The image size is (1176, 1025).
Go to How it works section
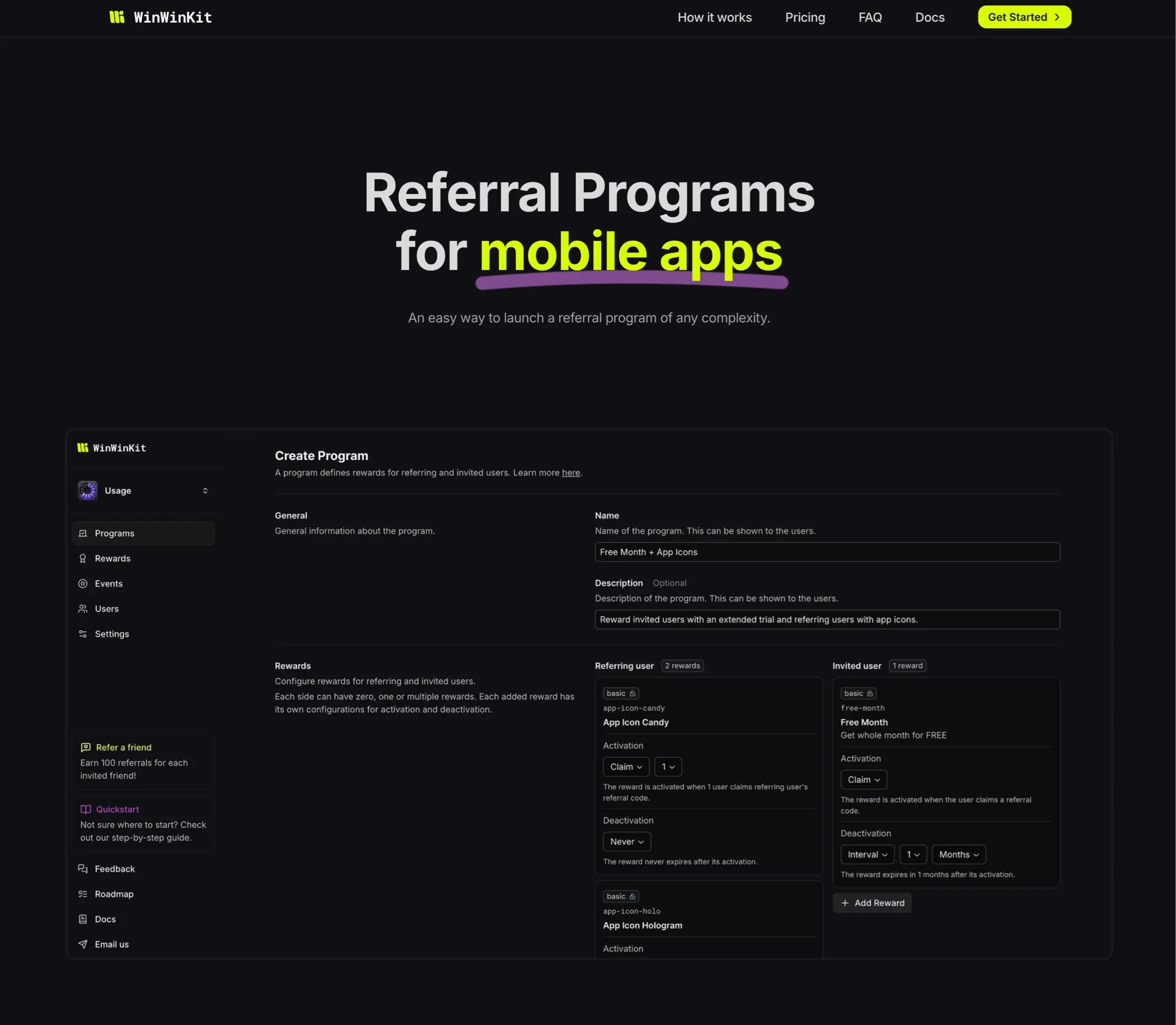(714, 17)
